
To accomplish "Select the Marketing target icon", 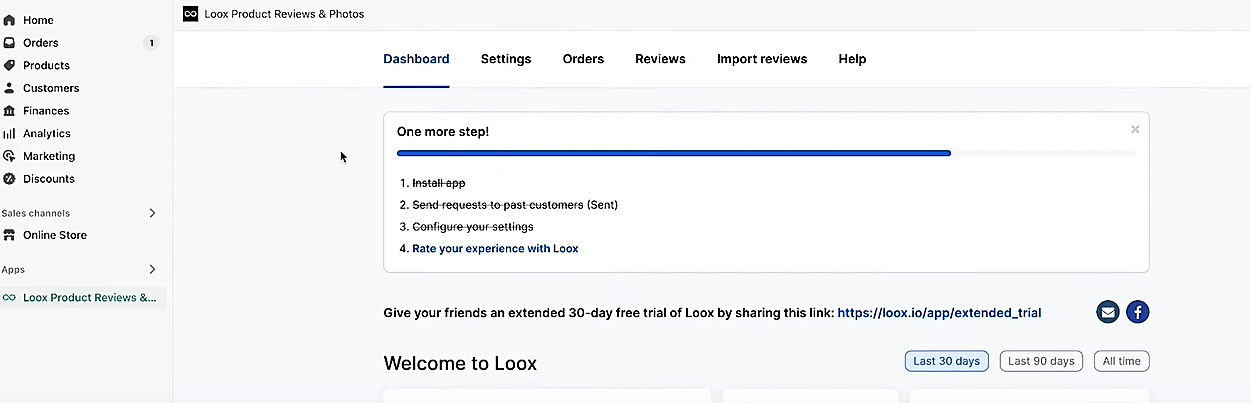I will click(10, 156).
